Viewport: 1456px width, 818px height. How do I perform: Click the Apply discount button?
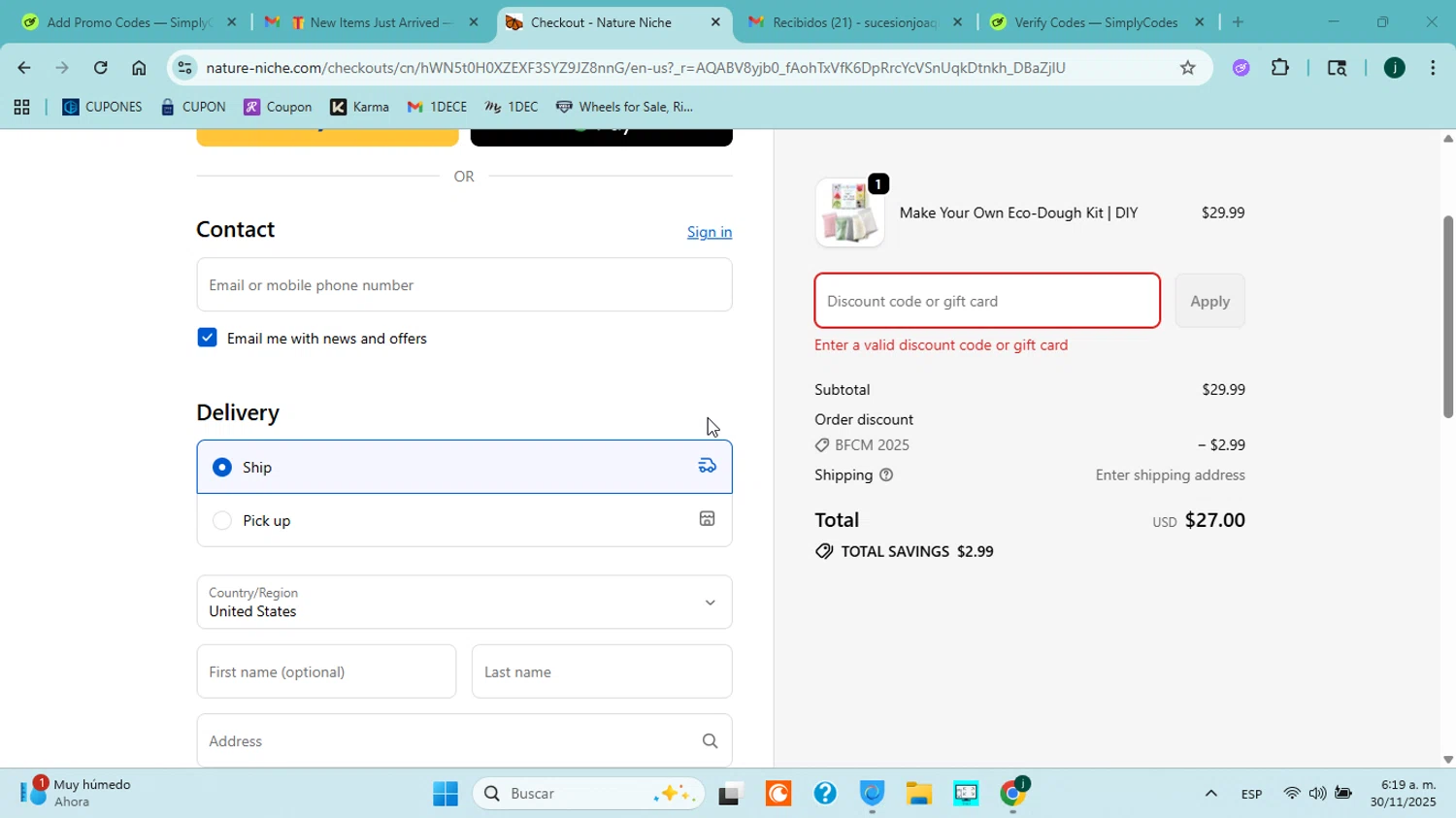tap(1209, 301)
